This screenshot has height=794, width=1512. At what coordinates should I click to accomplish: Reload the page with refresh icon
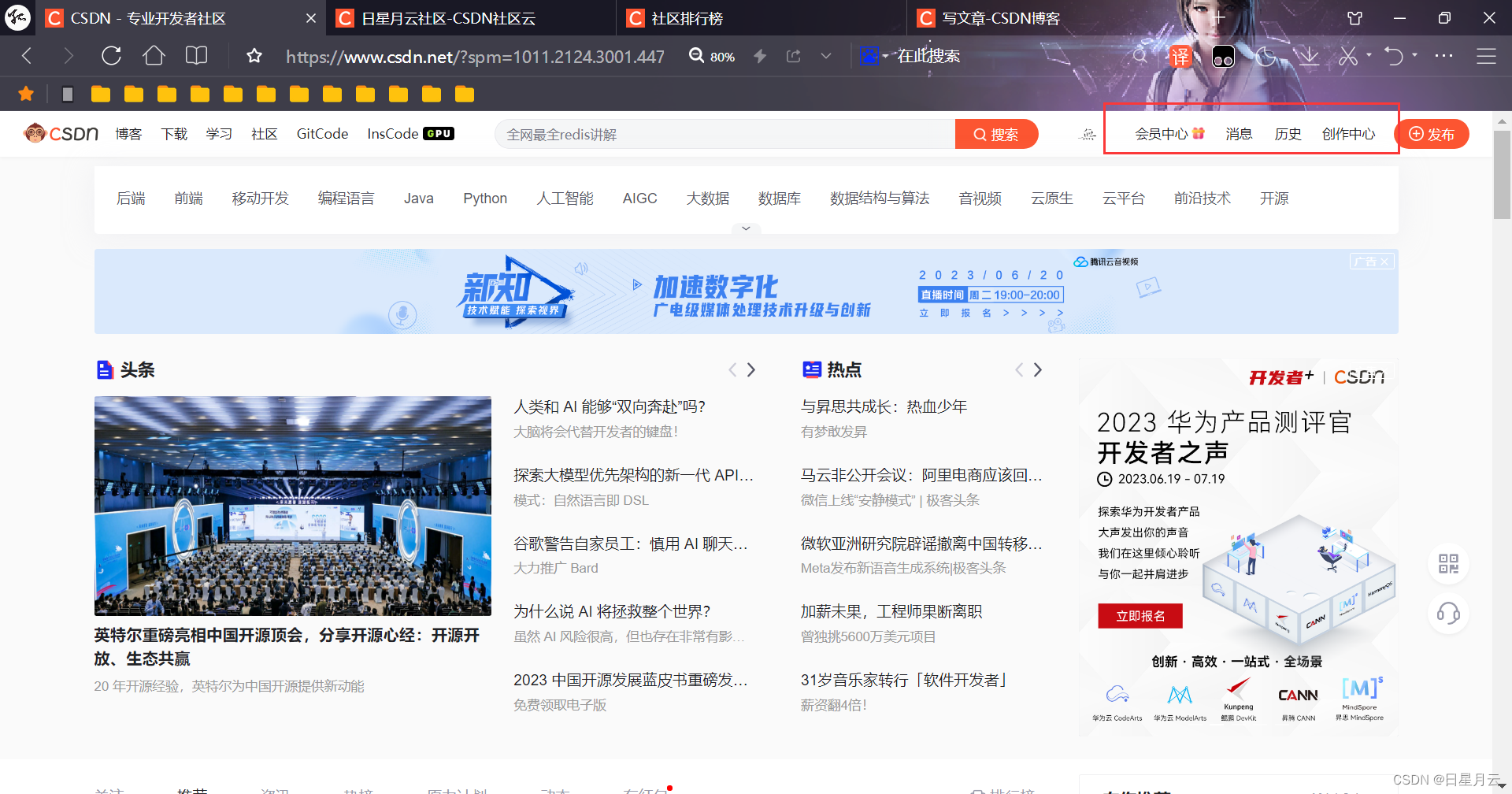111,56
